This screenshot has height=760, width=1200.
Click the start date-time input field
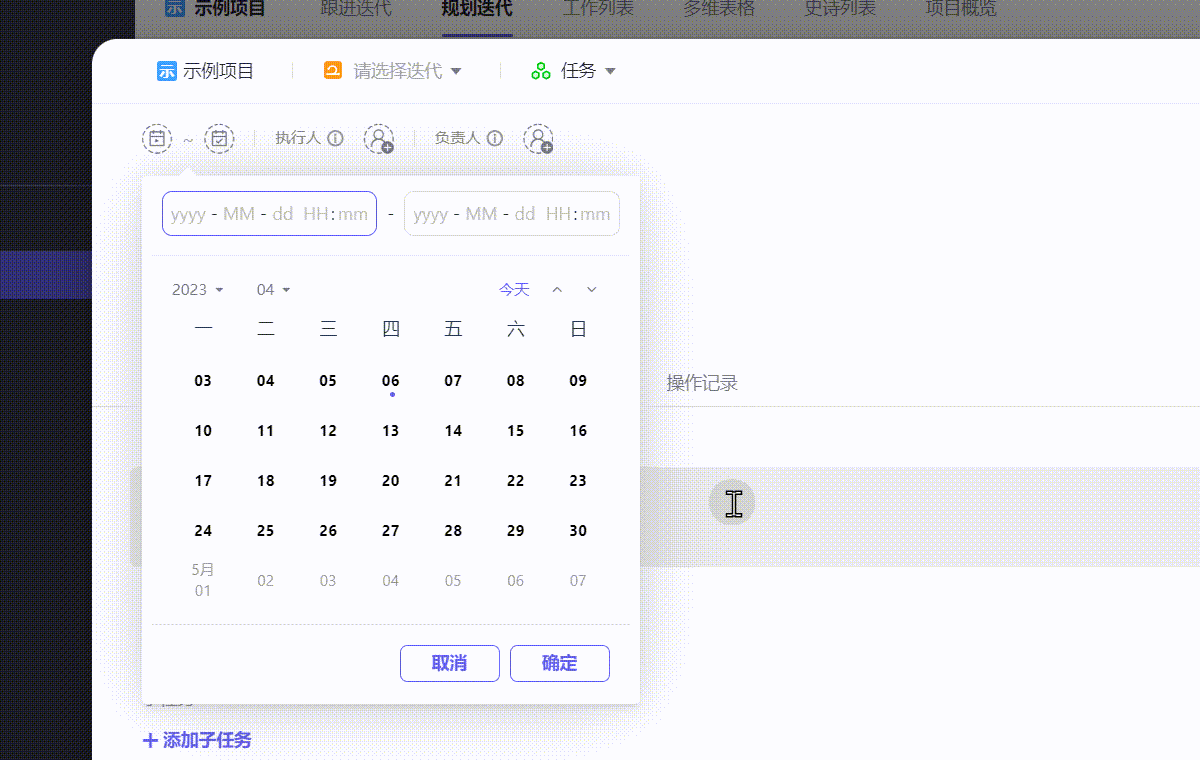pyautogui.click(x=269, y=214)
